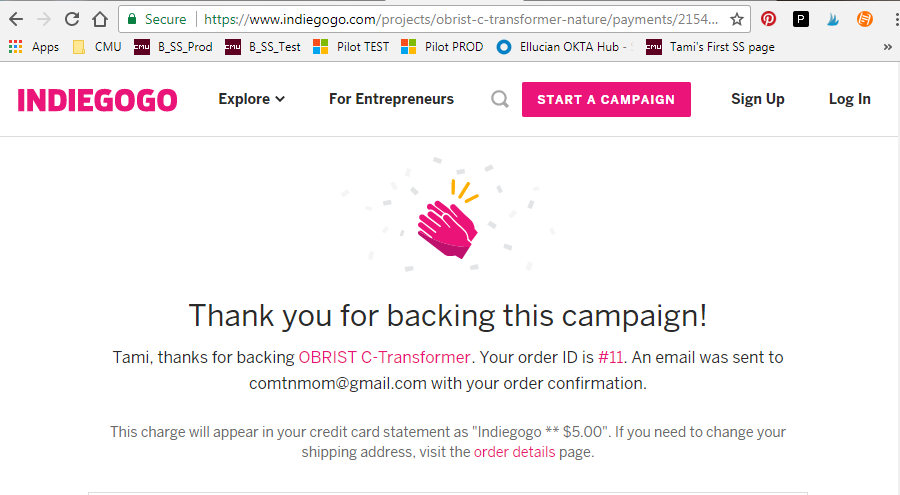Viewport: 900px width, 495px height.
Task: Open order ID #11 link
Action: (x=611, y=357)
